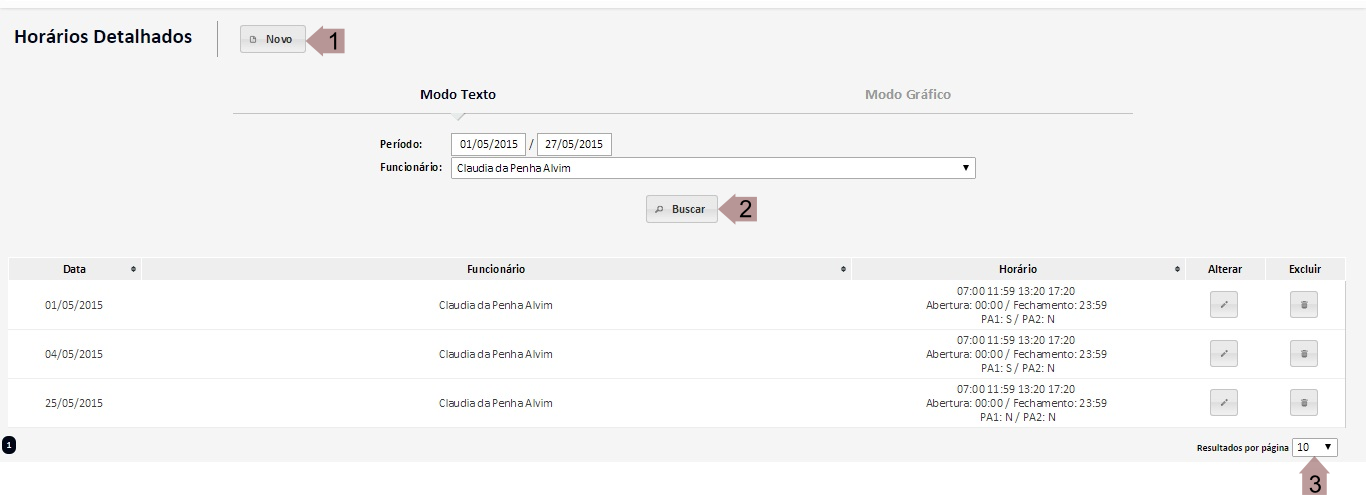Expand the Resultados por página dropdown
Image resolution: width=1366 pixels, height=495 pixels.
coord(1314,447)
